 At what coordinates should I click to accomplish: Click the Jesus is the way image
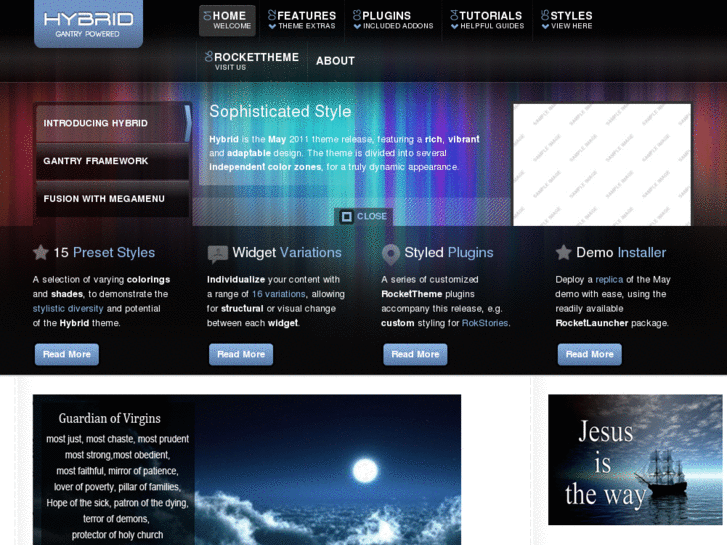pos(635,460)
